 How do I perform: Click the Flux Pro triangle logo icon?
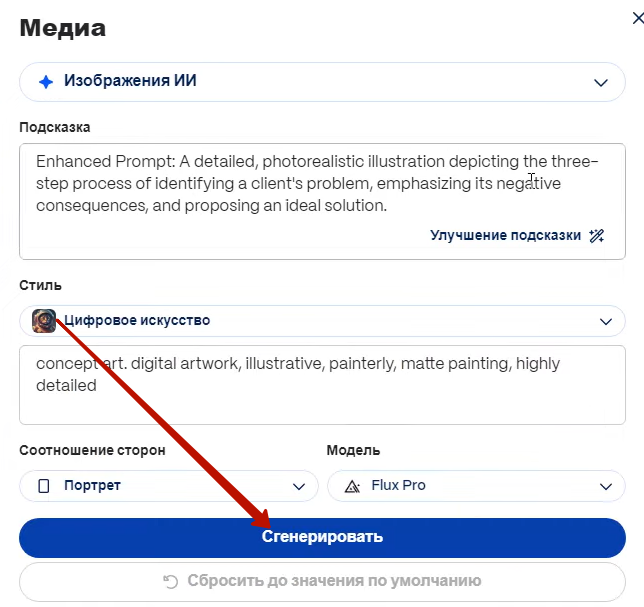point(352,486)
